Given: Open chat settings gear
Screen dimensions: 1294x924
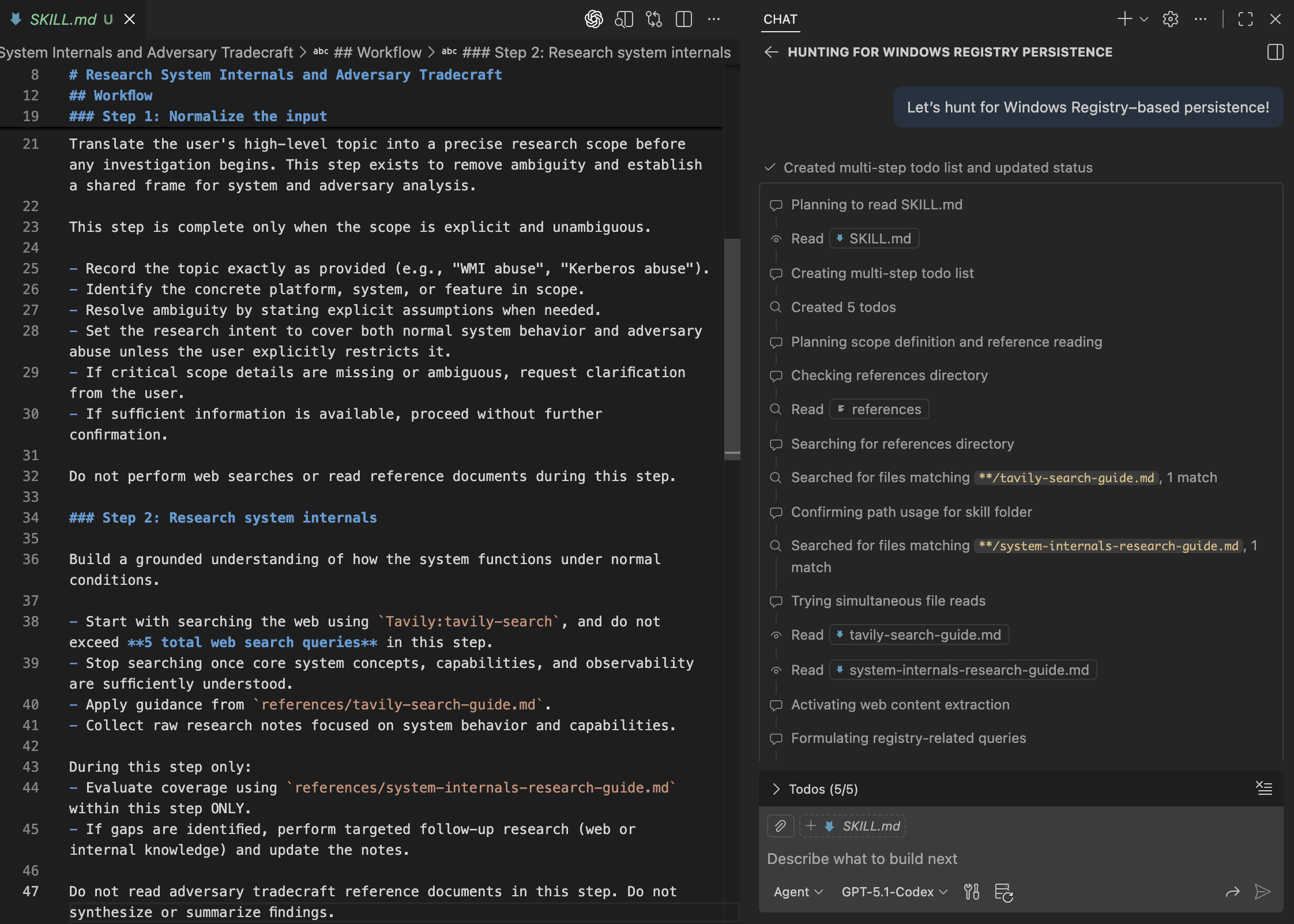Looking at the screenshot, I should (1170, 20).
